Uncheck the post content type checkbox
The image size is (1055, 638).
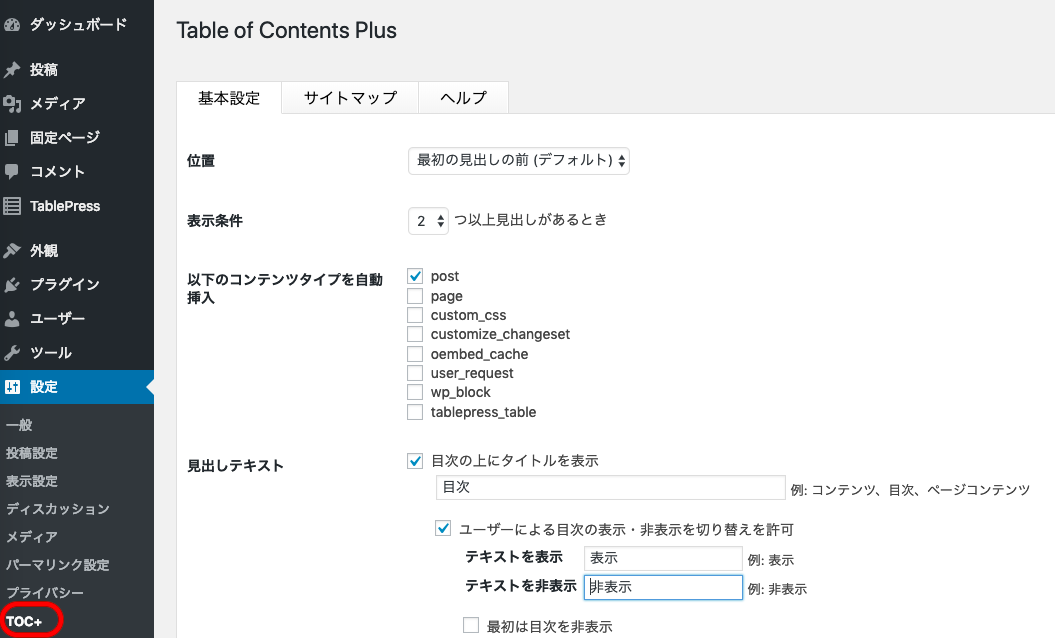[415, 276]
